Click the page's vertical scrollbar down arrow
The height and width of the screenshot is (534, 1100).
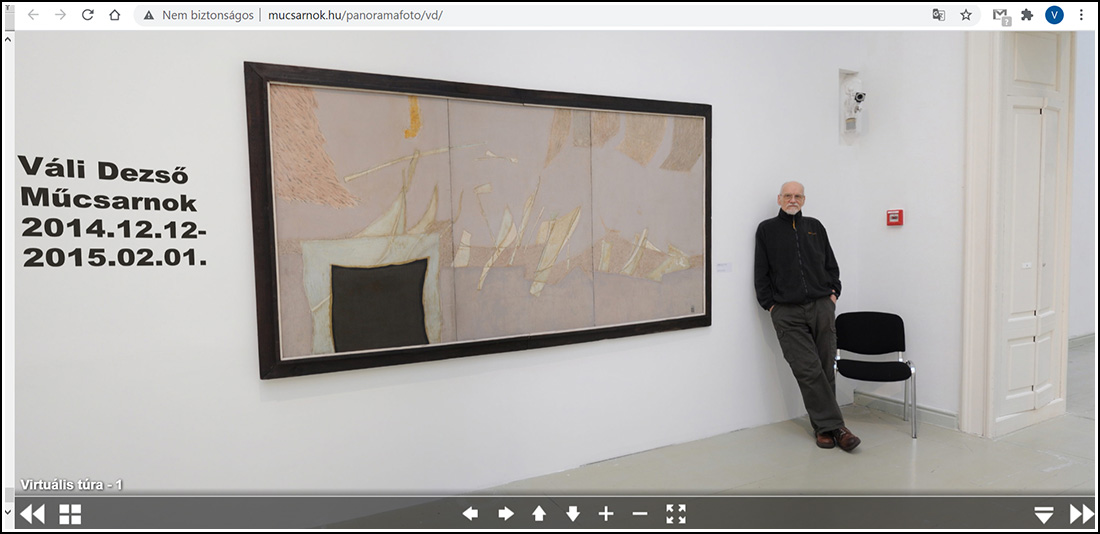7,513
